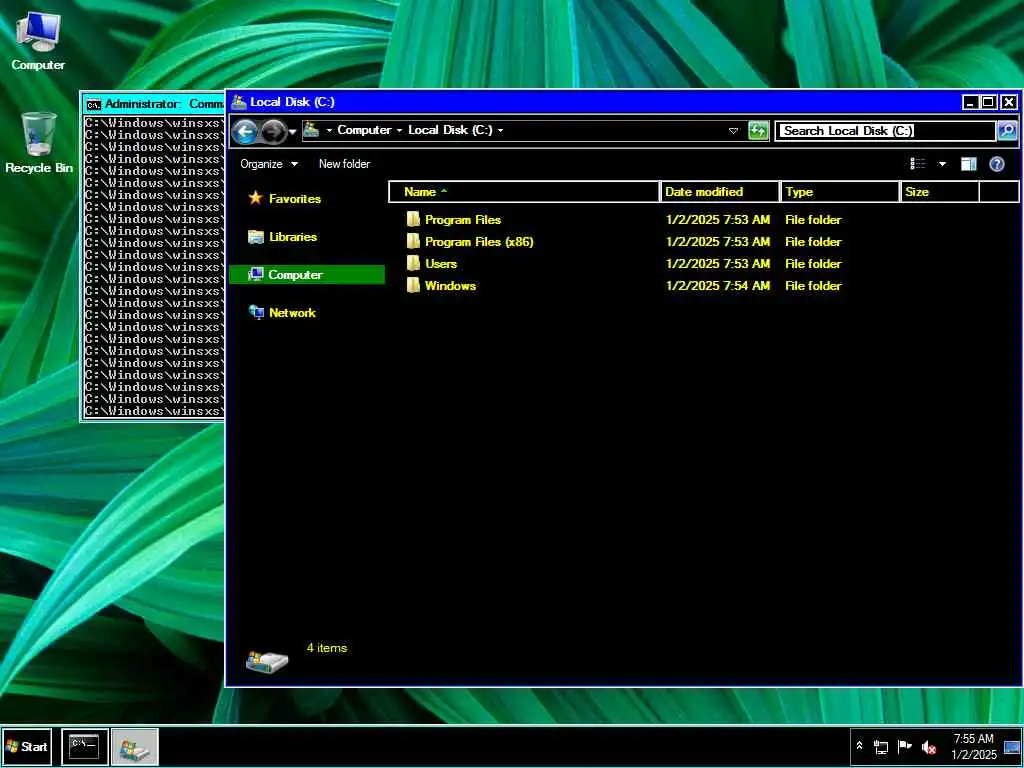1024x768 pixels.
Task: Show hidden tray icons arrow
Action: [859, 746]
